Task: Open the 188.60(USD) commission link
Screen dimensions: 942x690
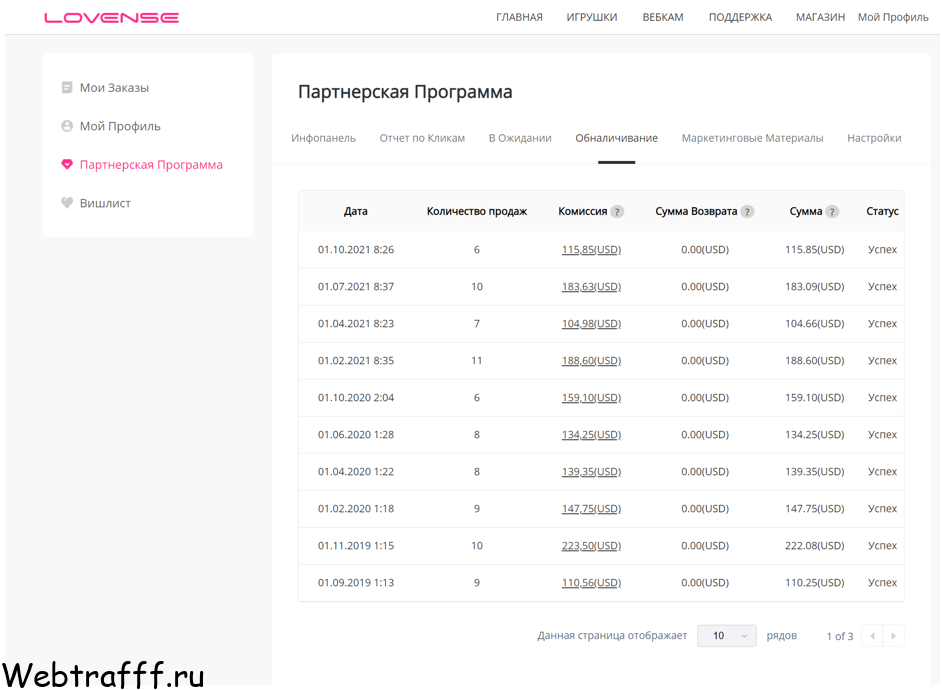Action: [x=591, y=361]
